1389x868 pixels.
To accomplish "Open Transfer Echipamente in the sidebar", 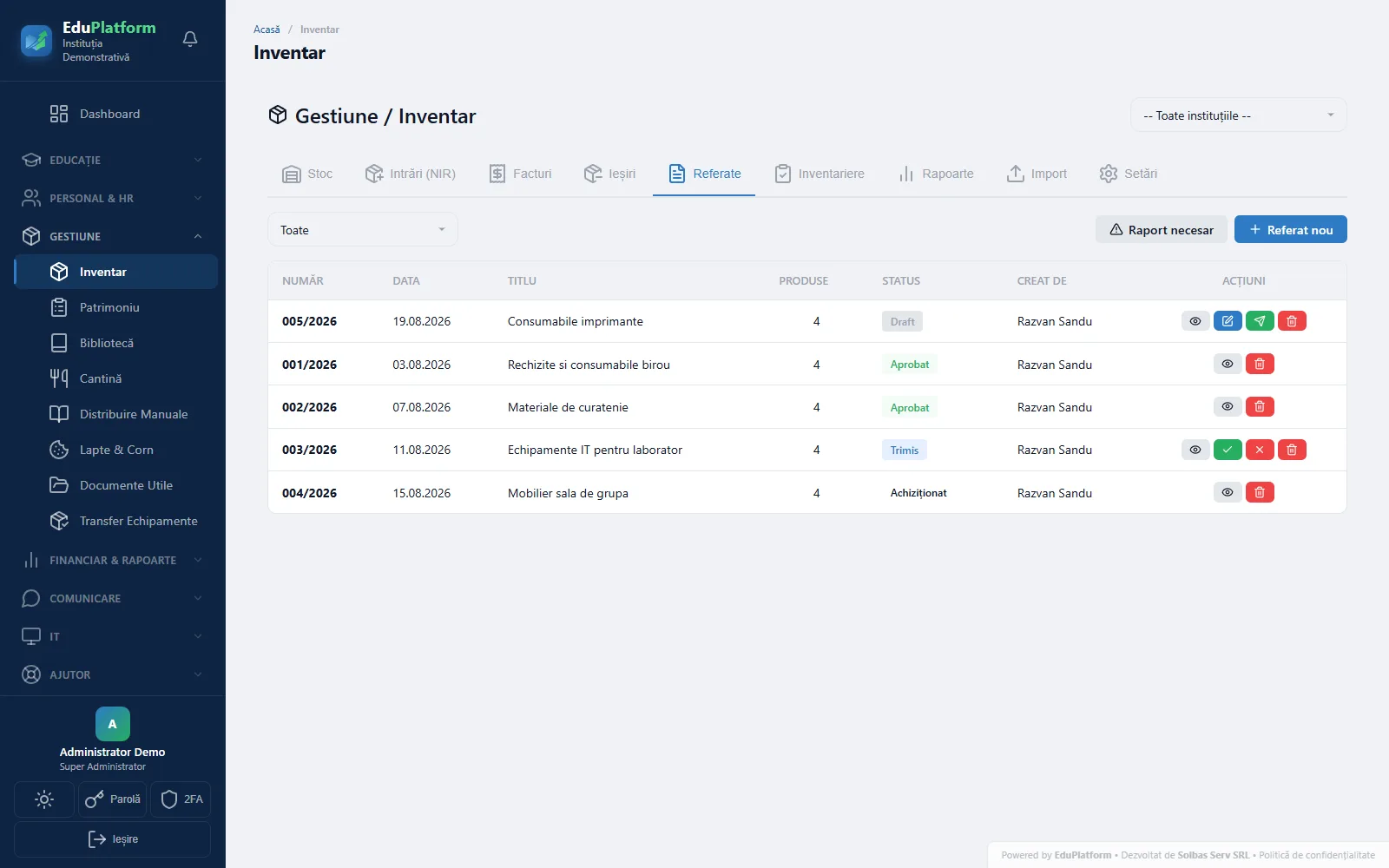I will [x=115, y=521].
